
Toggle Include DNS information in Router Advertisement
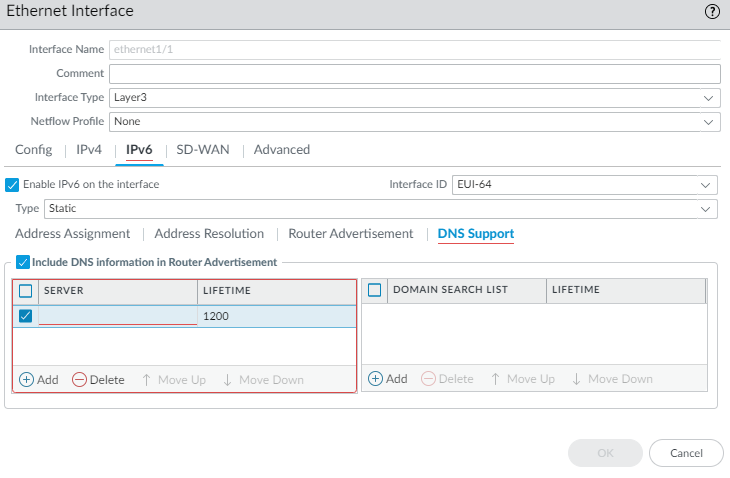point(23,262)
